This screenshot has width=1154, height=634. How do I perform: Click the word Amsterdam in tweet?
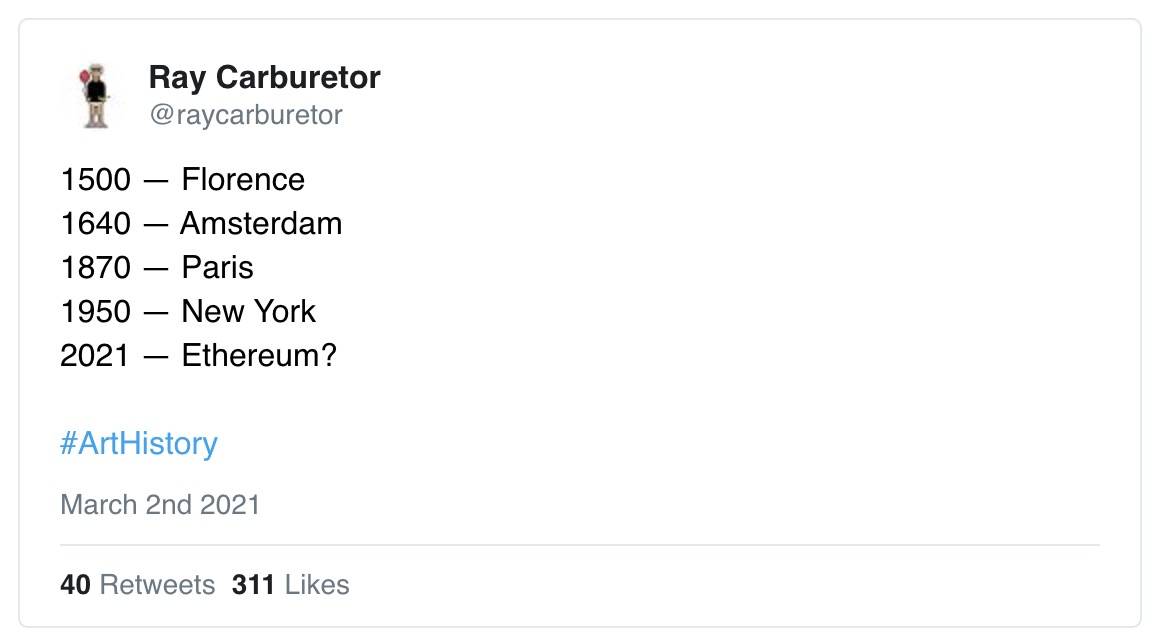261,224
